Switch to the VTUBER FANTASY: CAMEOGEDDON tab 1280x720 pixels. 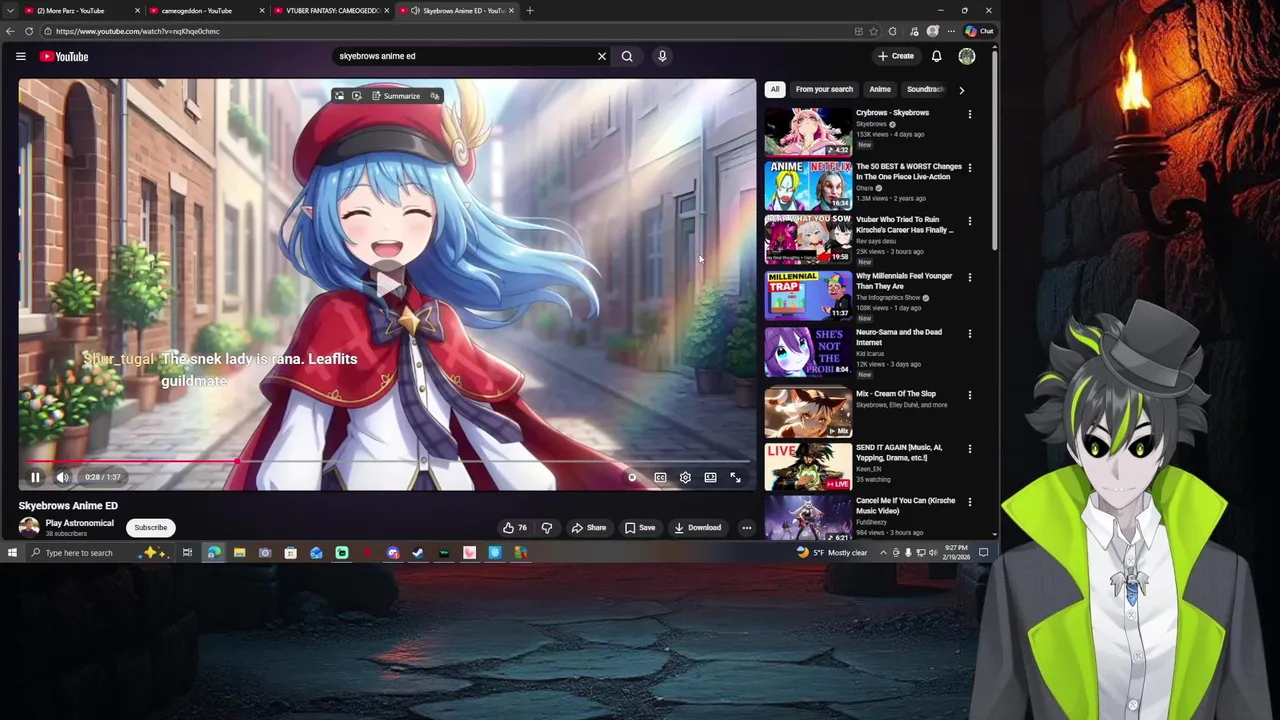(333, 10)
